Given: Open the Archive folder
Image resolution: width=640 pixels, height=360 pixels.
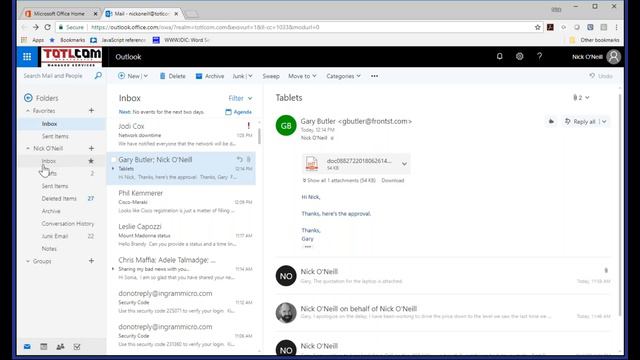Looking at the screenshot, I should pyautogui.click(x=51, y=211).
